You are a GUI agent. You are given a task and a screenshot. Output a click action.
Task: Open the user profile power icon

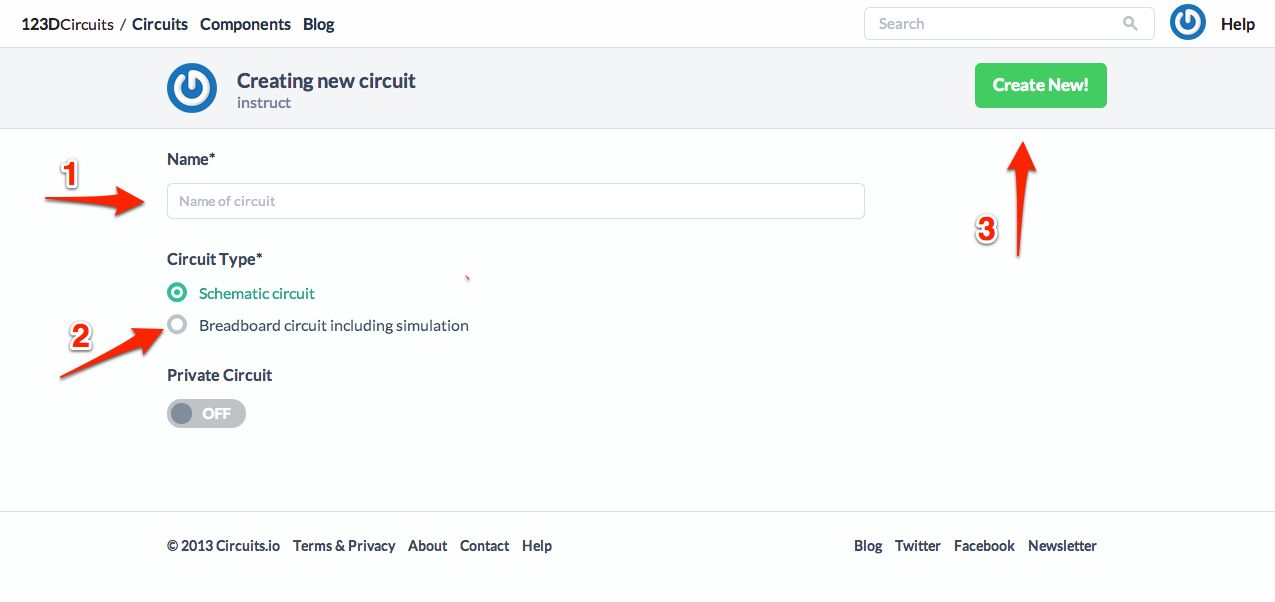tap(1187, 24)
